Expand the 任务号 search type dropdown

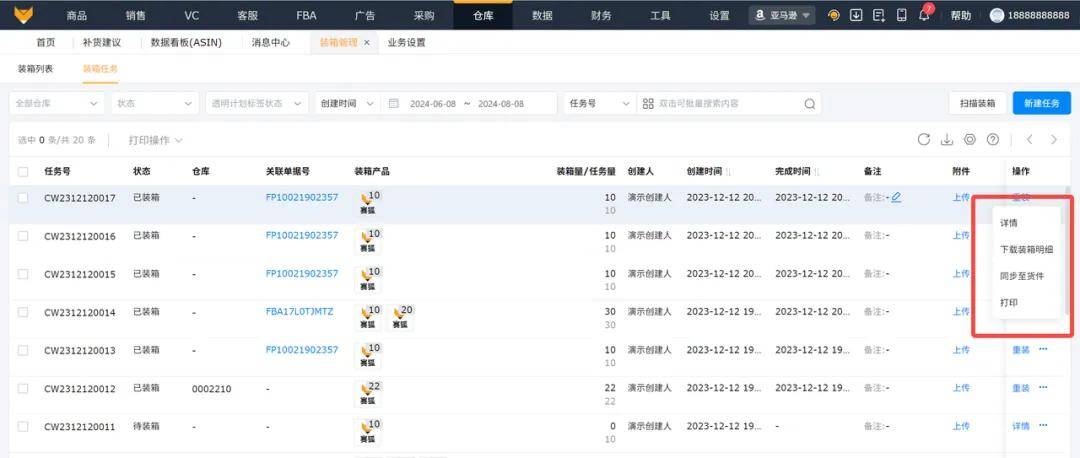[x=599, y=103]
